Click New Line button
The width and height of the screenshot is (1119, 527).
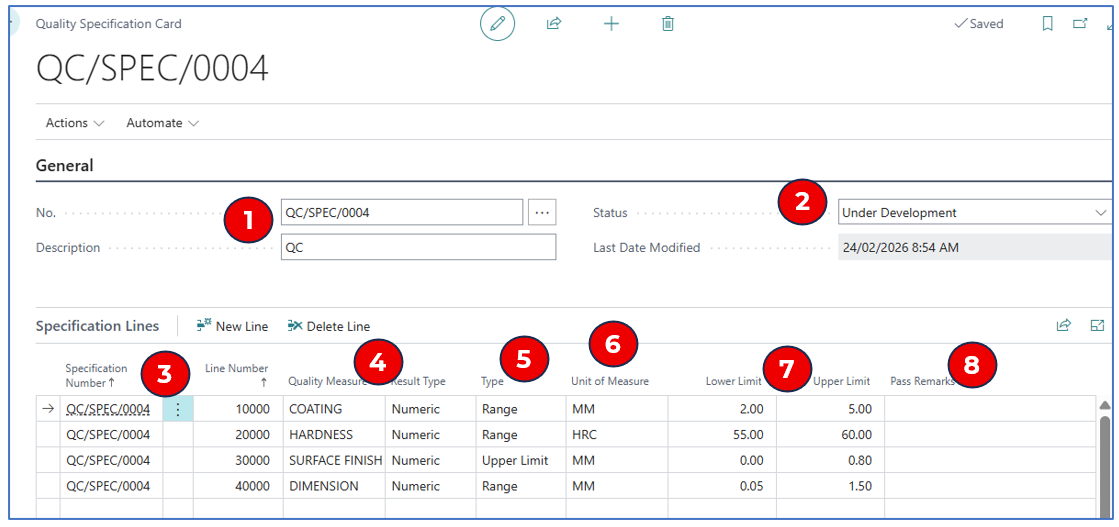click(232, 326)
